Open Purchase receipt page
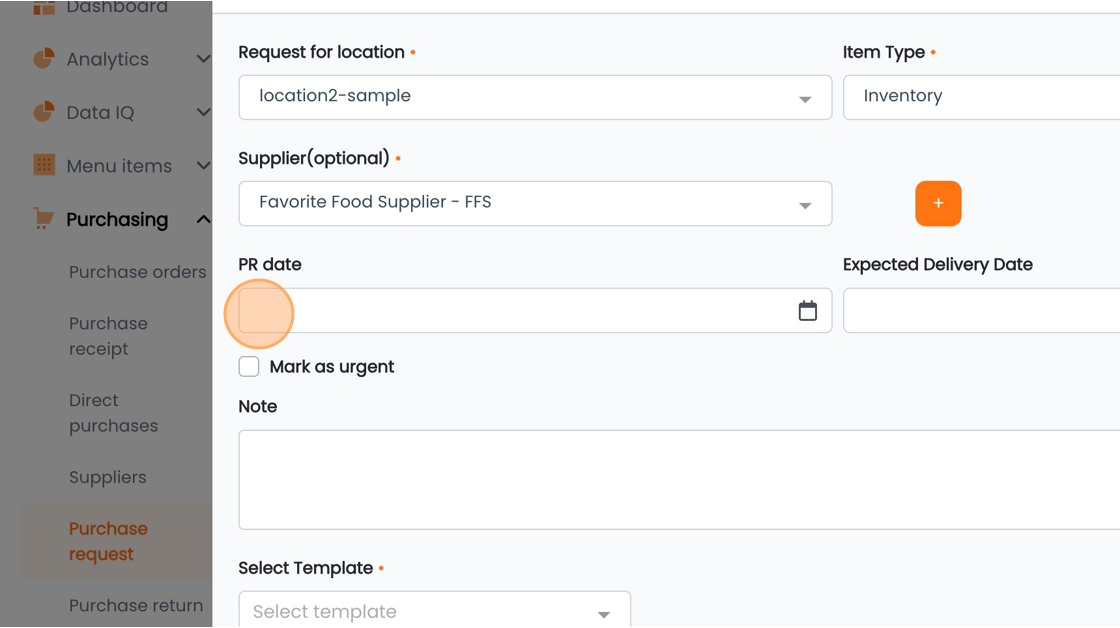Image resolution: width=1120 pixels, height=628 pixels. (x=108, y=336)
